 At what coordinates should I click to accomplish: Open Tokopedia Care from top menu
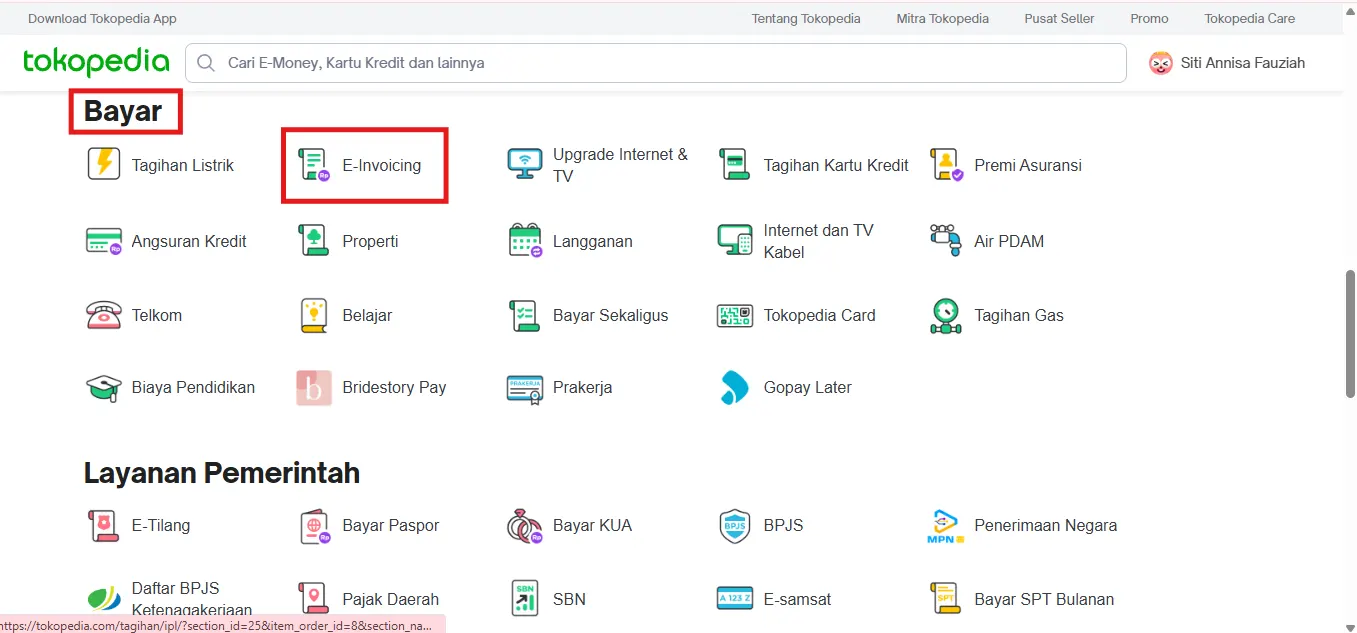1249,17
